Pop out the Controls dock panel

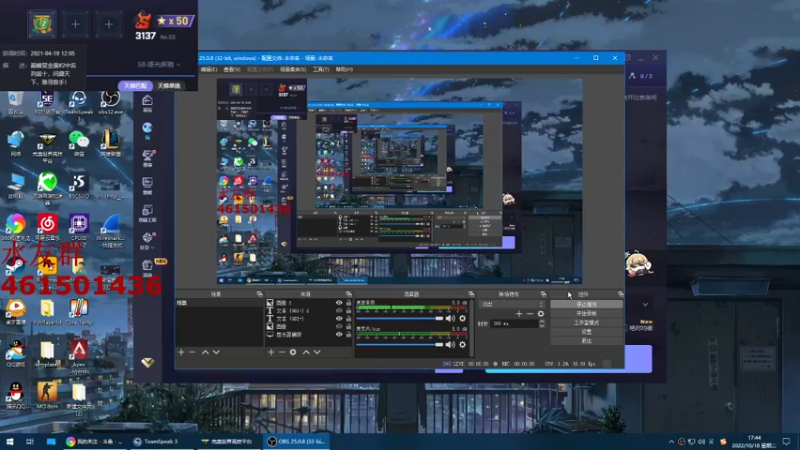point(620,294)
